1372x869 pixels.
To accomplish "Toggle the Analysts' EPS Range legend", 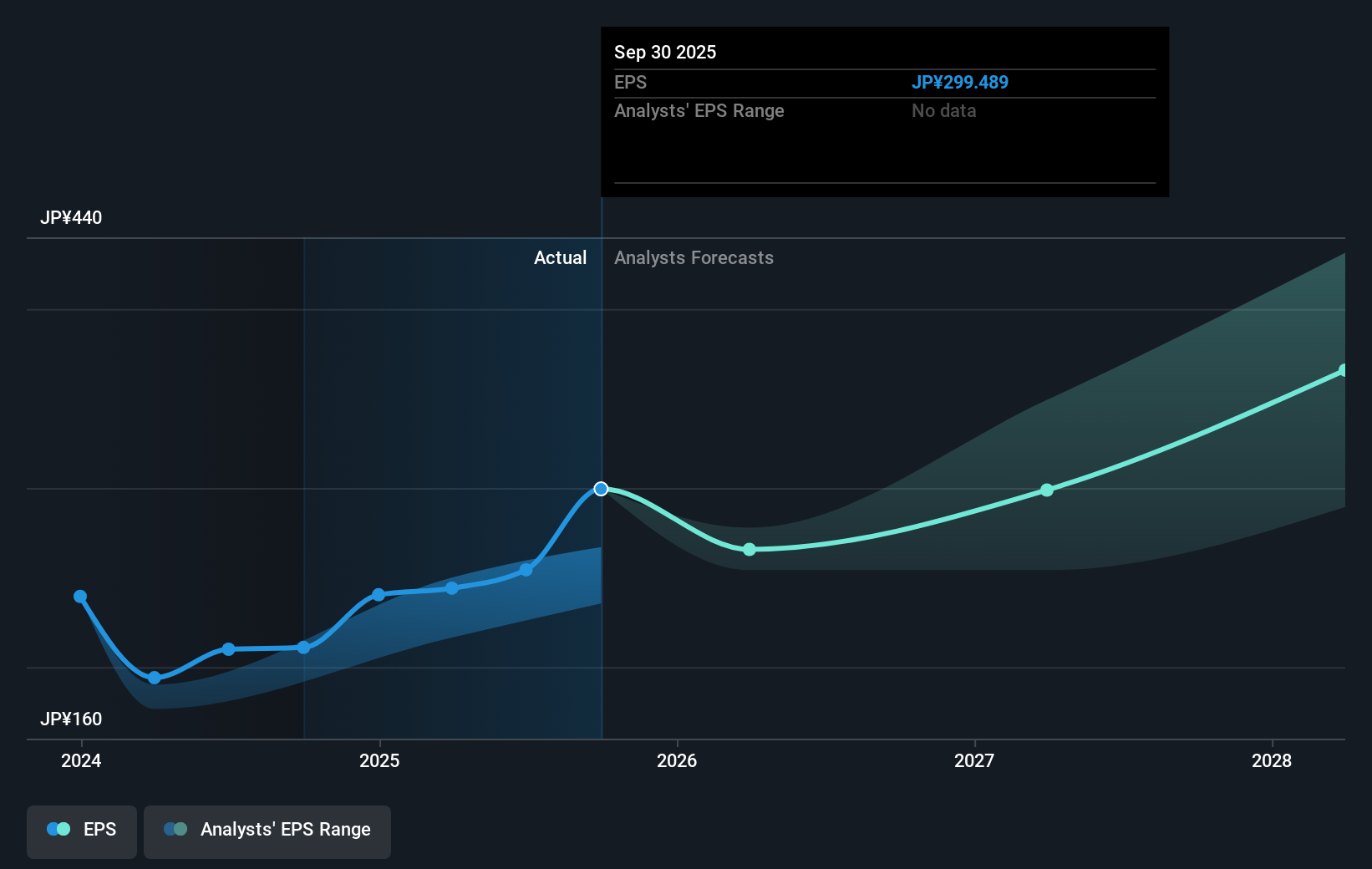I will click(x=267, y=831).
